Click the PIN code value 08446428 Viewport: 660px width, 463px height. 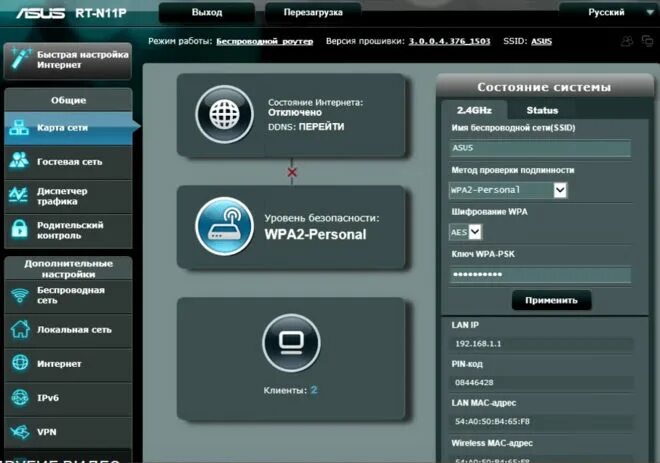474,383
